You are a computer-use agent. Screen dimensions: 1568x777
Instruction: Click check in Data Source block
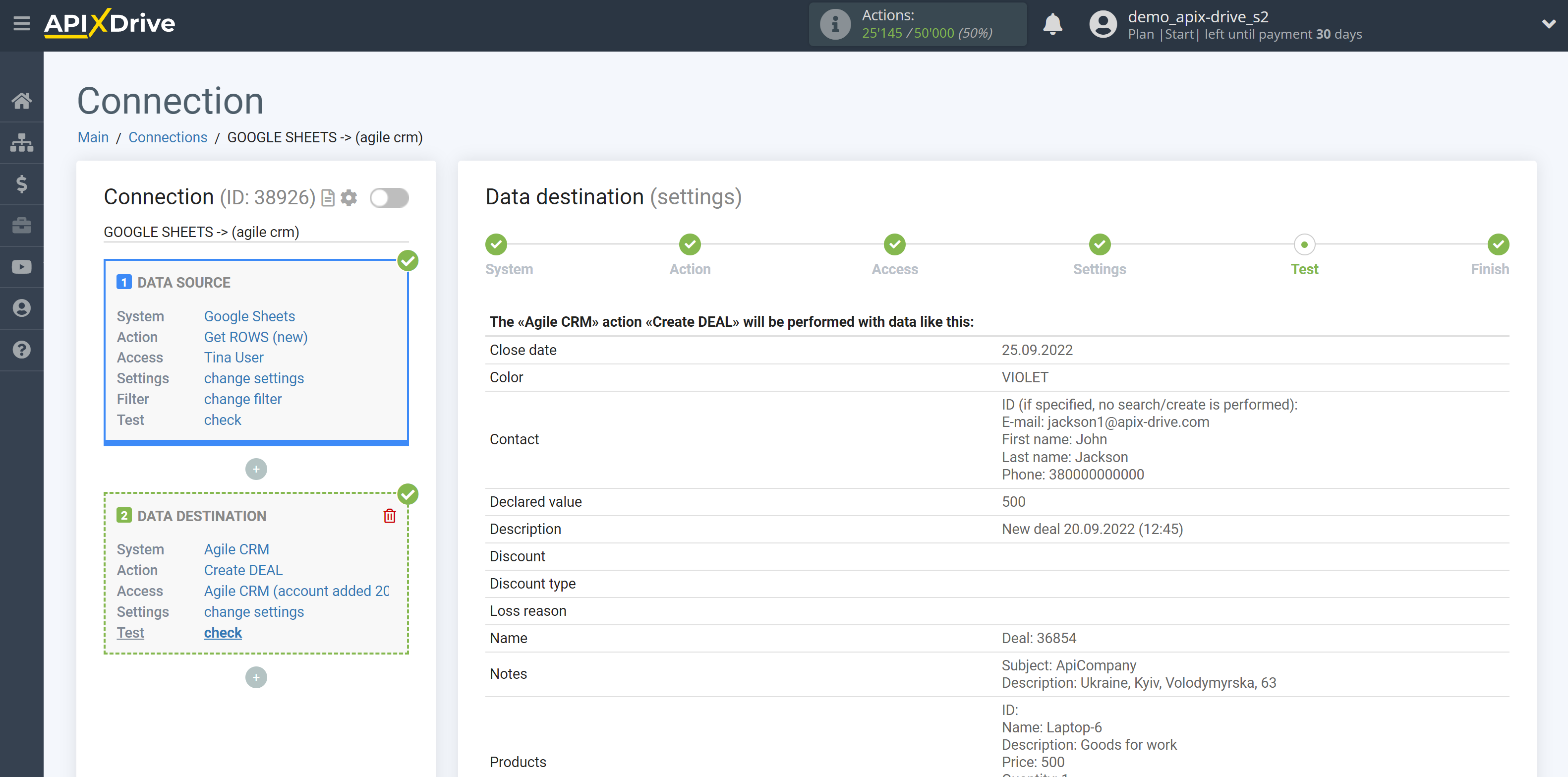[x=223, y=419]
